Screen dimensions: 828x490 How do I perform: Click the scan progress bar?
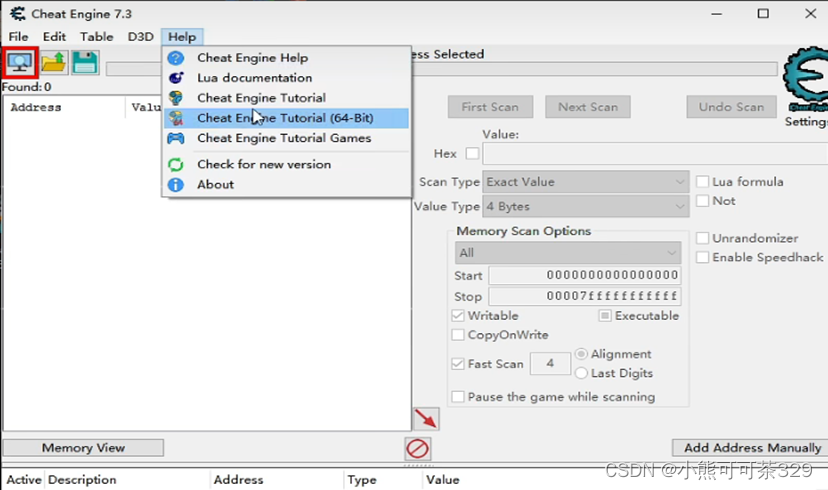tap(594, 69)
